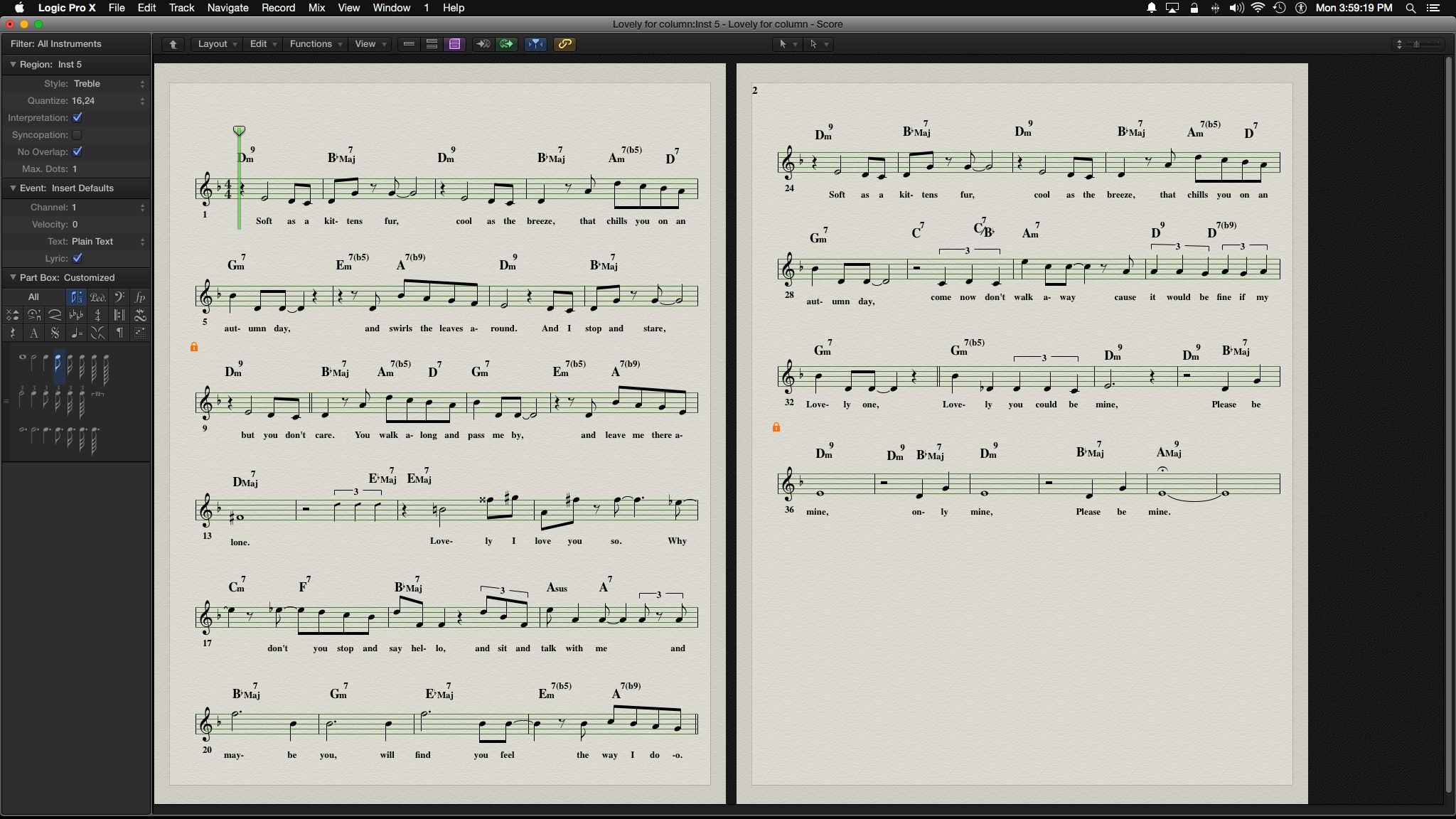Toggle the yellow Link button
This screenshot has width=1456, height=819.
(x=564, y=44)
